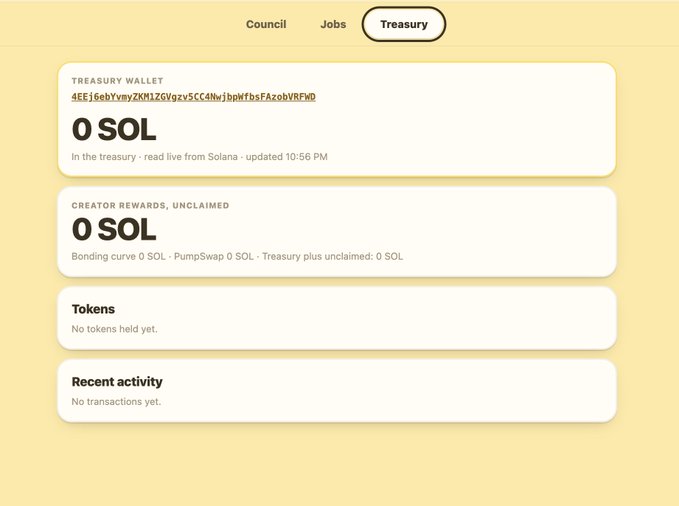679x506 pixels.
Task: Click the Tokens heading
Action: pos(93,309)
